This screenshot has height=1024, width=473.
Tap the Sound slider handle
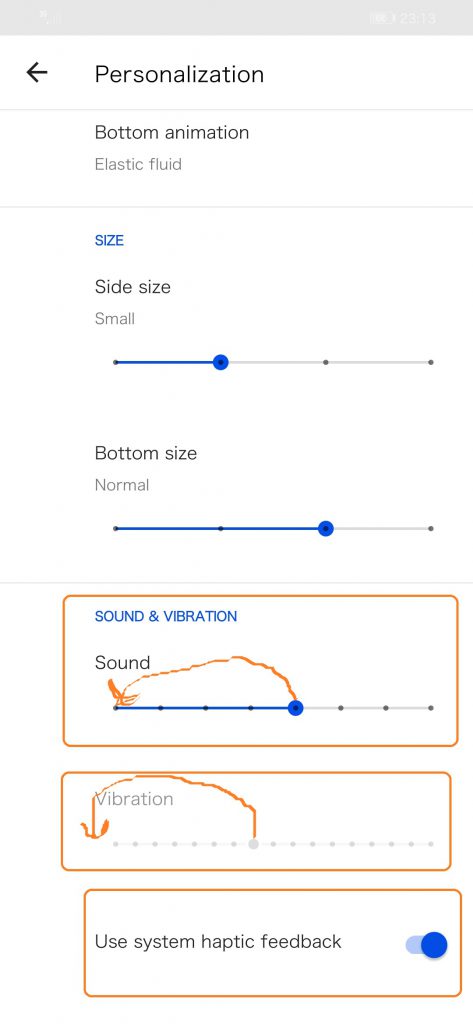point(296,708)
